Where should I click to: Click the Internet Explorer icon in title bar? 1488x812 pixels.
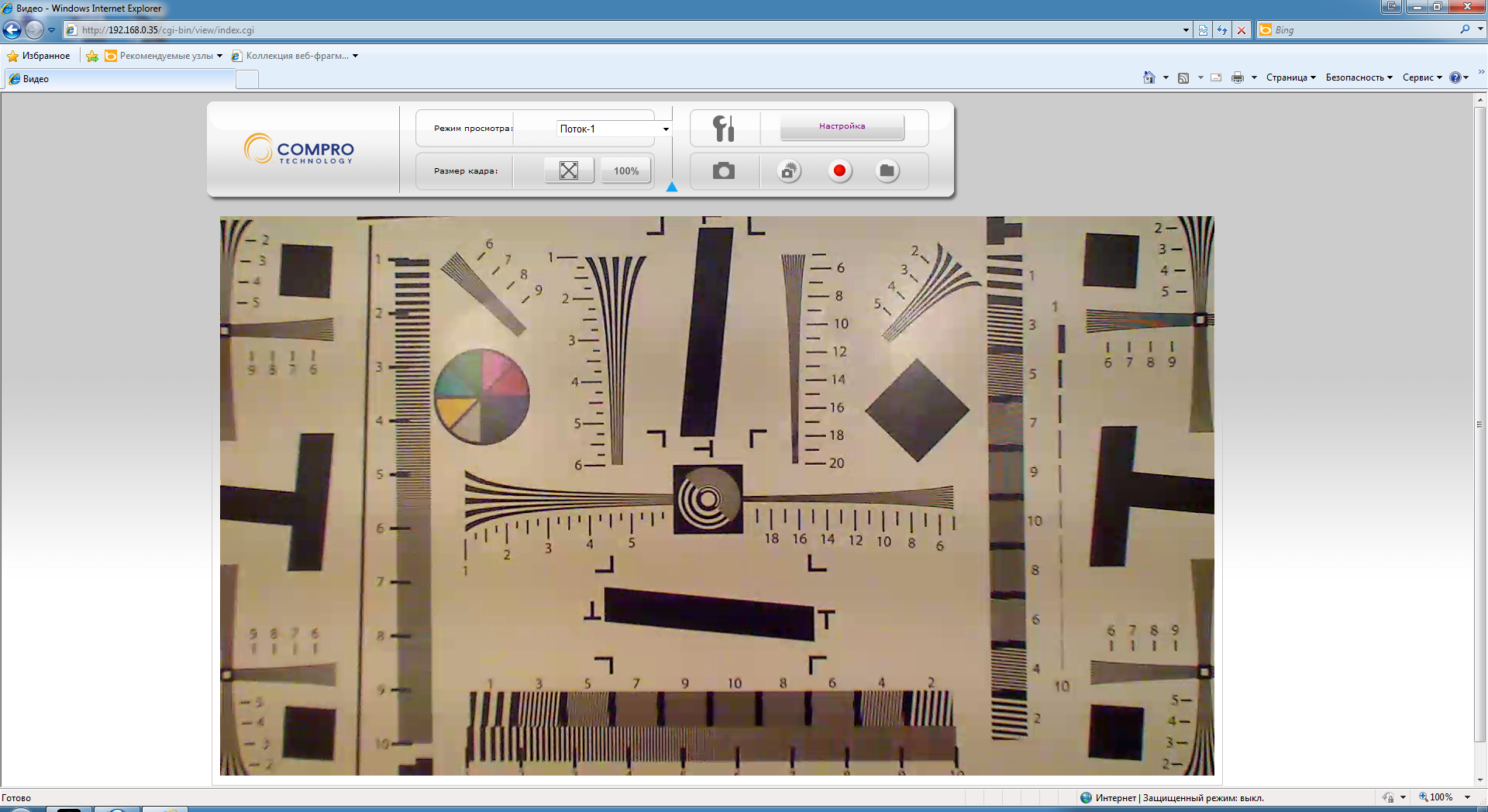click(x=8, y=9)
